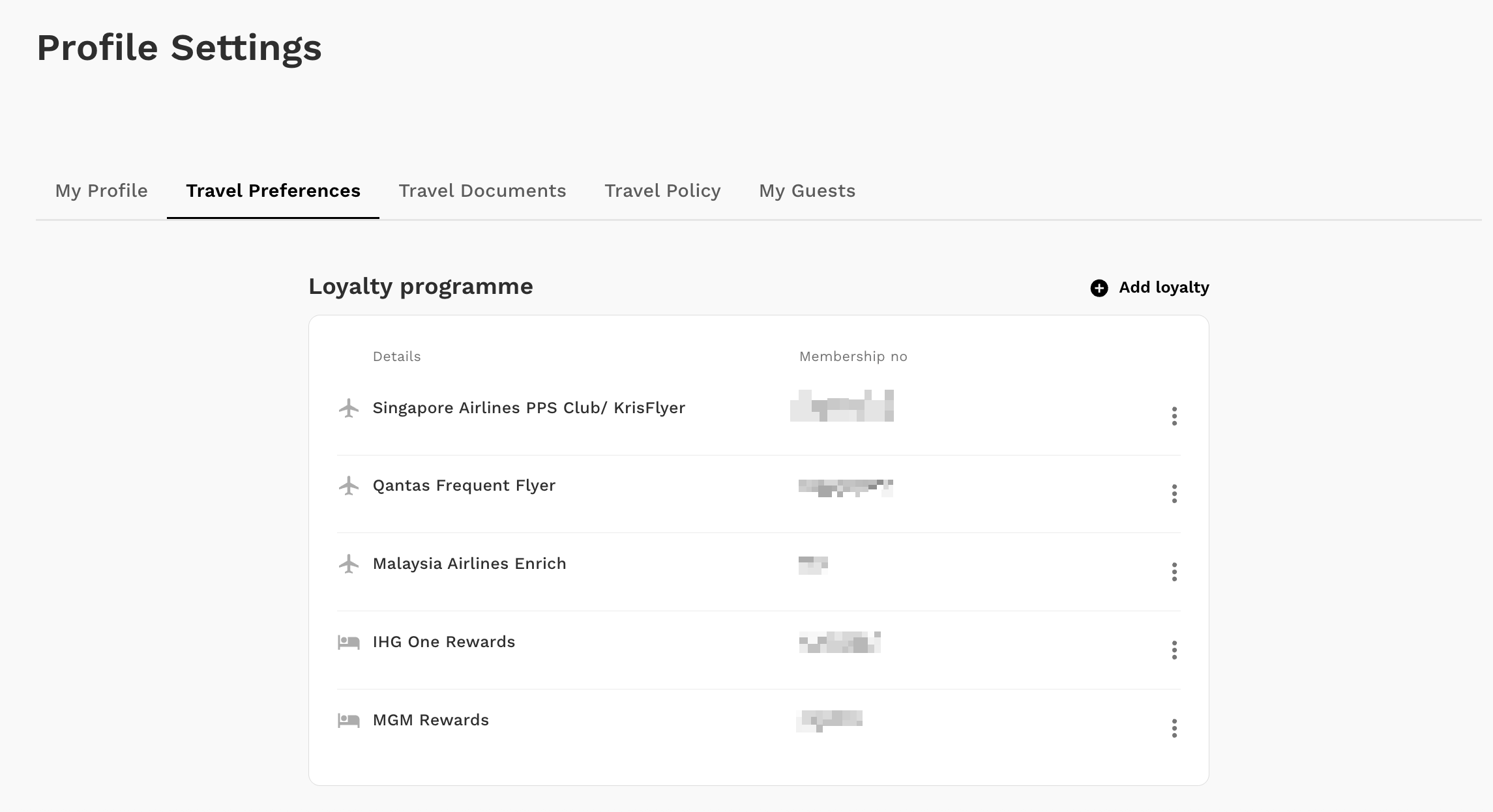This screenshot has width=1493, height=812.
Task: Click the blurred IHG One Rewards membership number
Action: coord(840,643)
